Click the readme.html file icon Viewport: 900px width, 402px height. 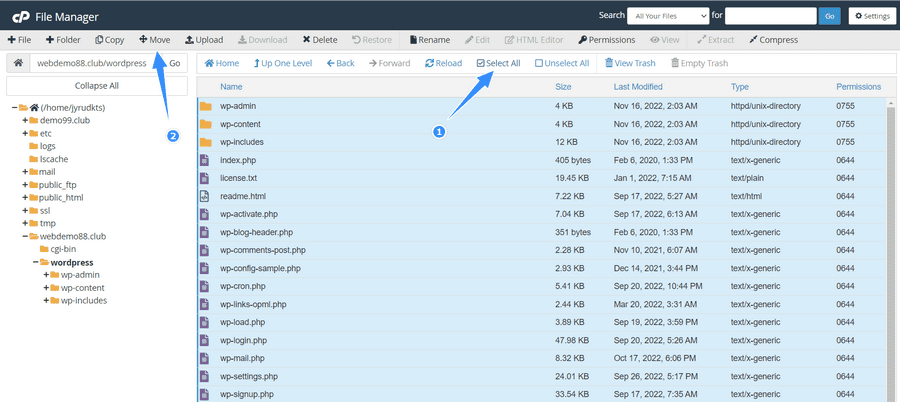(x=204, y=196)
